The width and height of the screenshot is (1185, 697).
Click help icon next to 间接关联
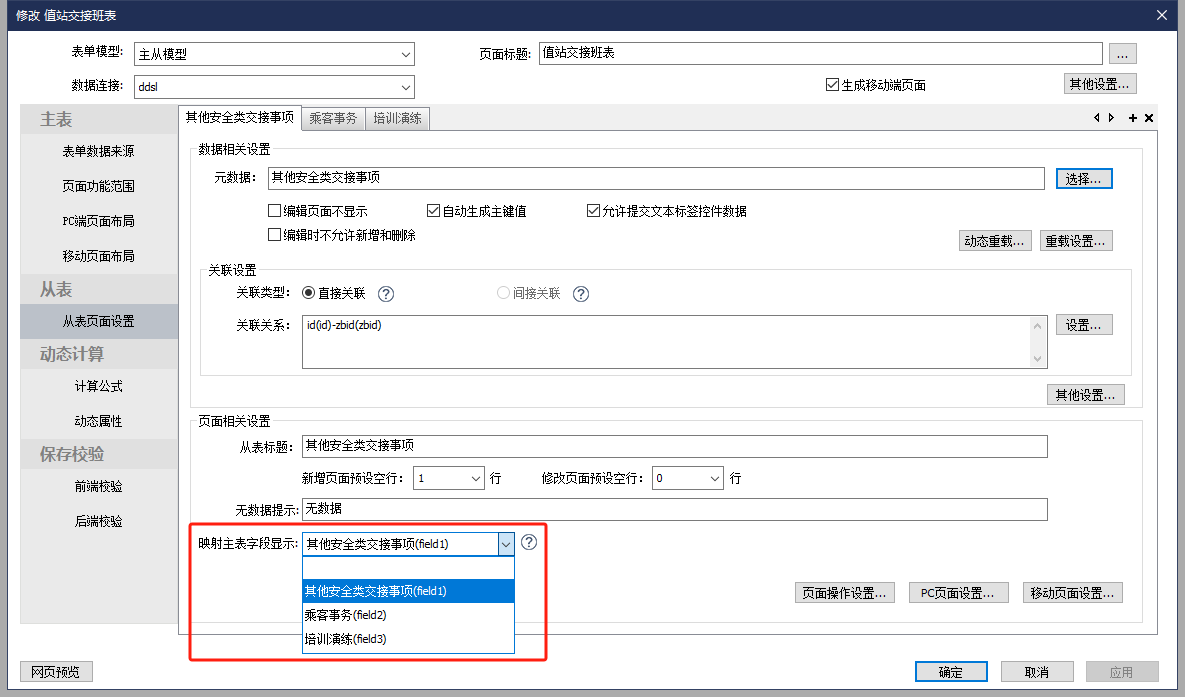click(x=581, y=294)
